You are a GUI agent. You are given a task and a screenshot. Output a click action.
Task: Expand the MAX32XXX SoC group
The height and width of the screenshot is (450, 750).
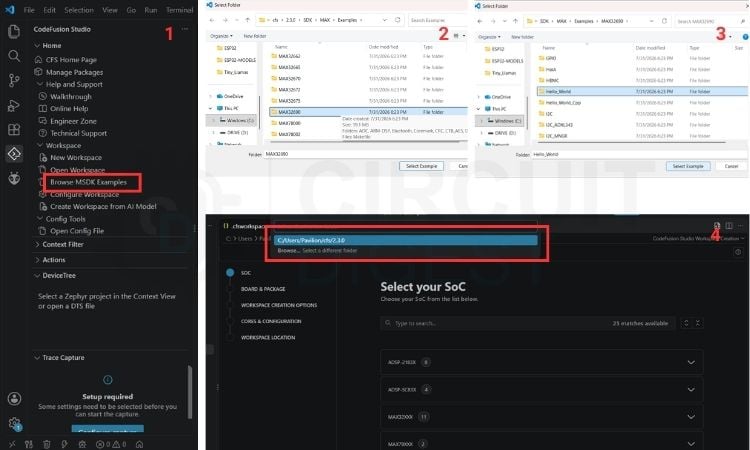(541, 417)
